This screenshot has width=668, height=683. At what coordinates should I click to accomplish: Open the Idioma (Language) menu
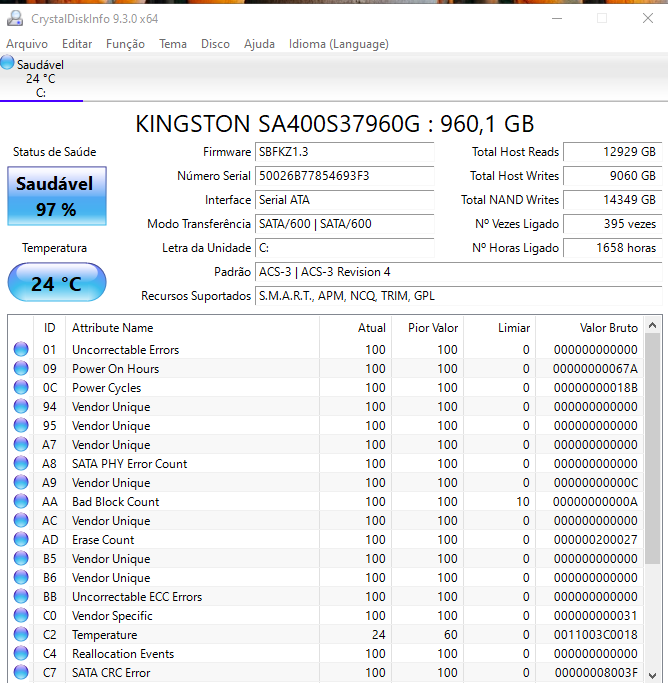(x=339, y=44)
